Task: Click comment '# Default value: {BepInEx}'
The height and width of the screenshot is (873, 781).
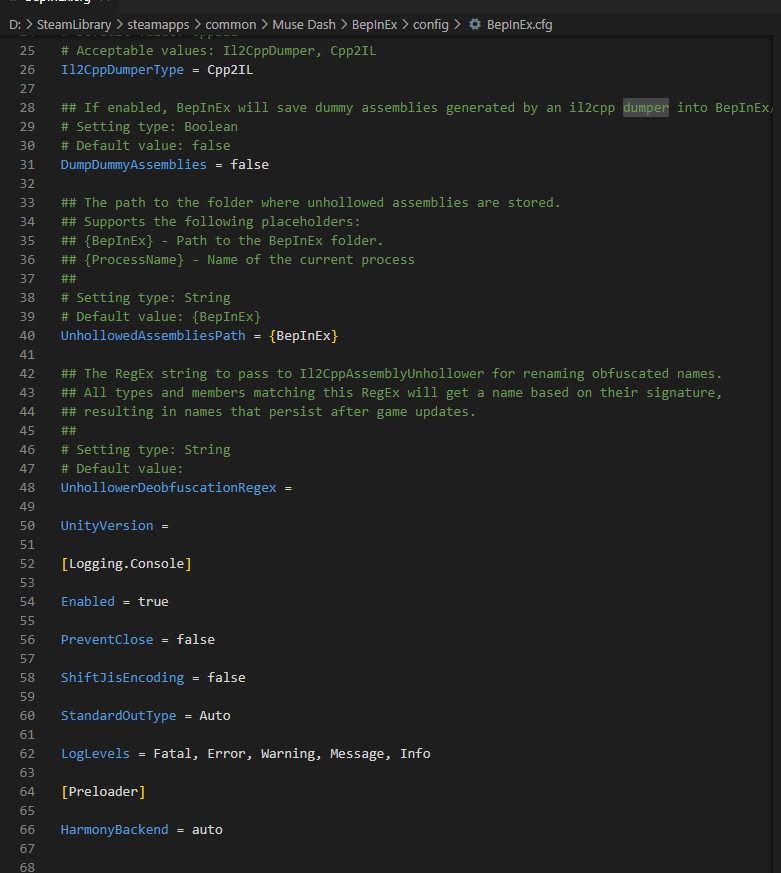Action: 161,316
